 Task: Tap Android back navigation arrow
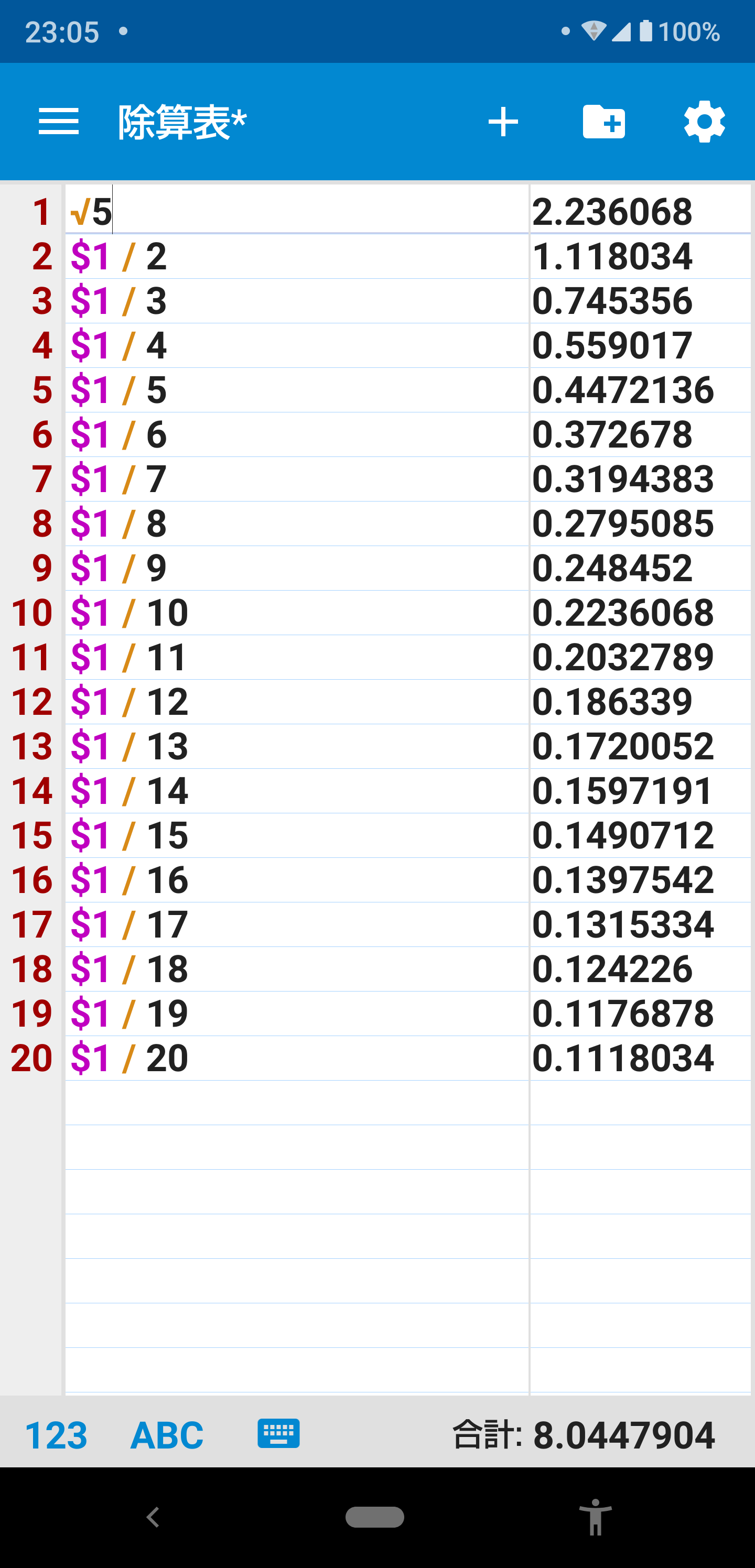pyautogui.click(x=153, y=1518)
